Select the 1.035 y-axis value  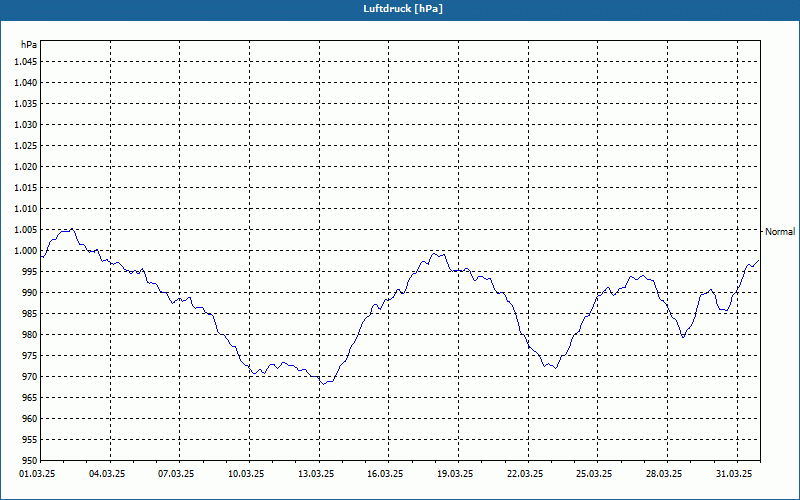(26, 104)
